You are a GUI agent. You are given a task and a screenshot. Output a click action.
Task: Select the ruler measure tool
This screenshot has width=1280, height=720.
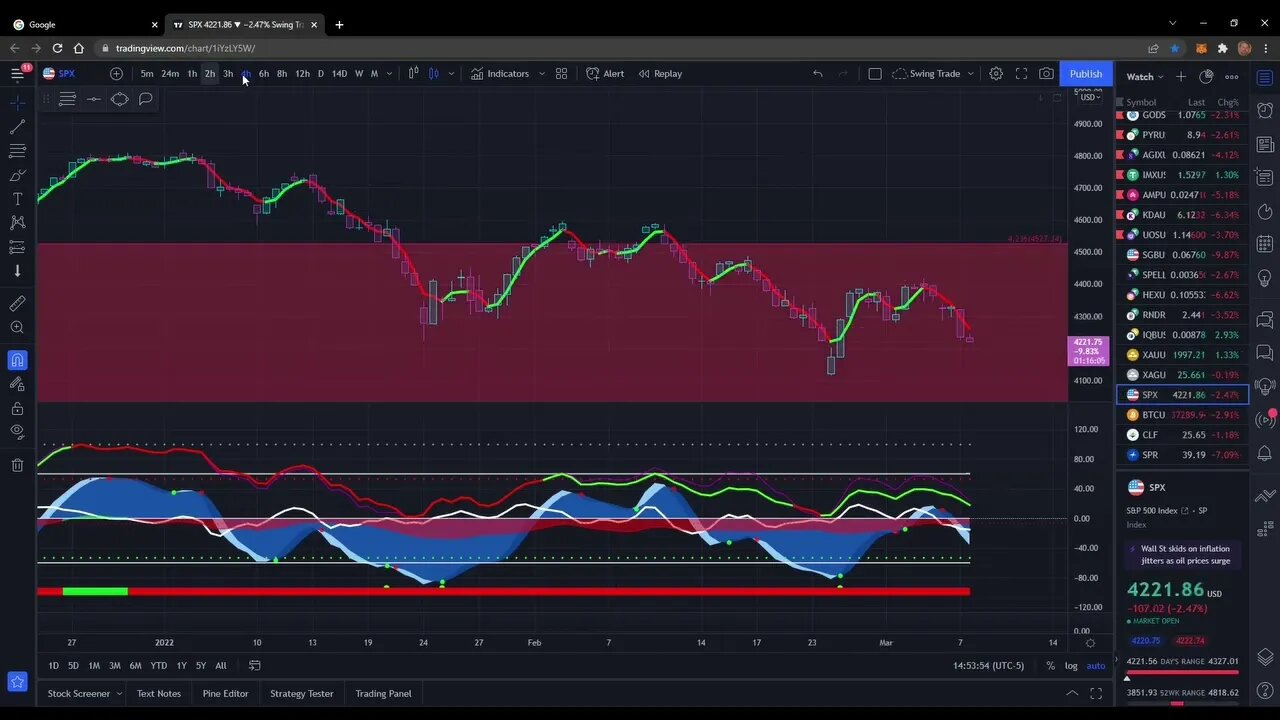(17, 303)
